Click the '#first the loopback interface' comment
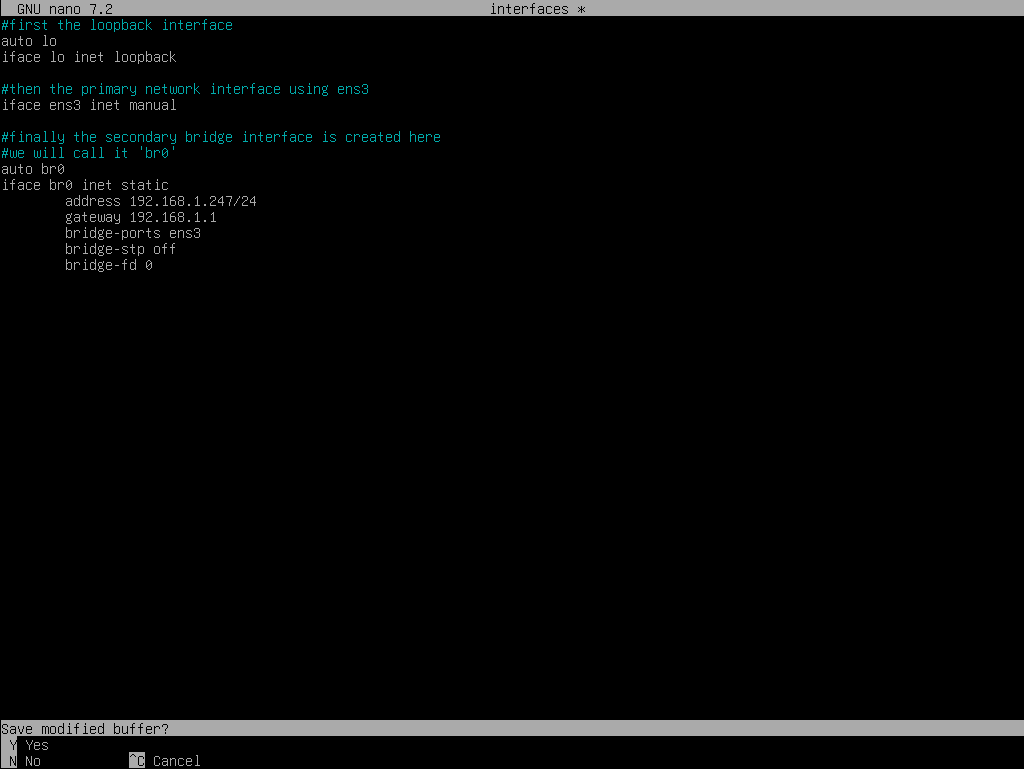Viewport: 1024px width, 769px height. coord(117,25)
